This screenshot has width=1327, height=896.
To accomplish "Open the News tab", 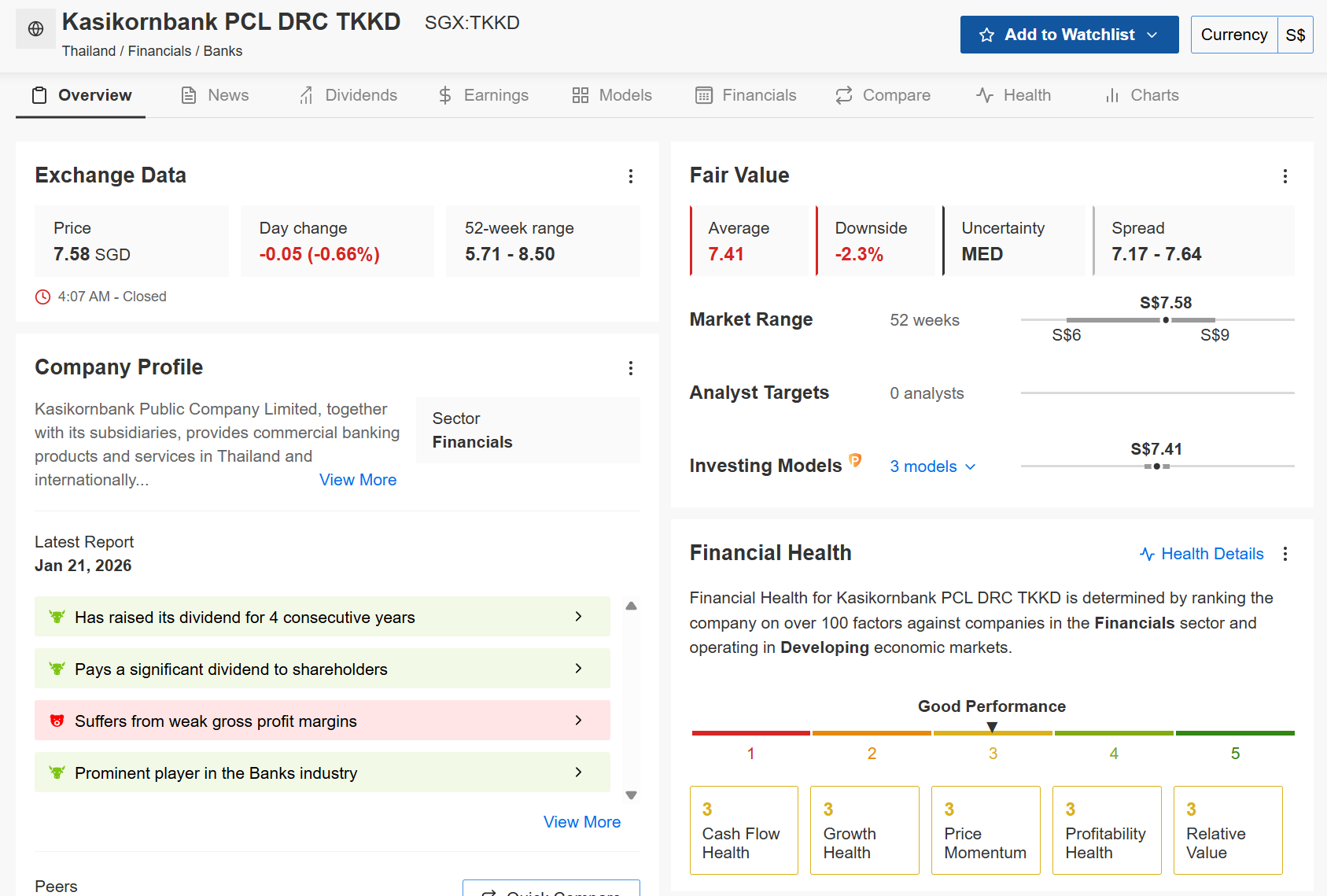I will point(215,96).
